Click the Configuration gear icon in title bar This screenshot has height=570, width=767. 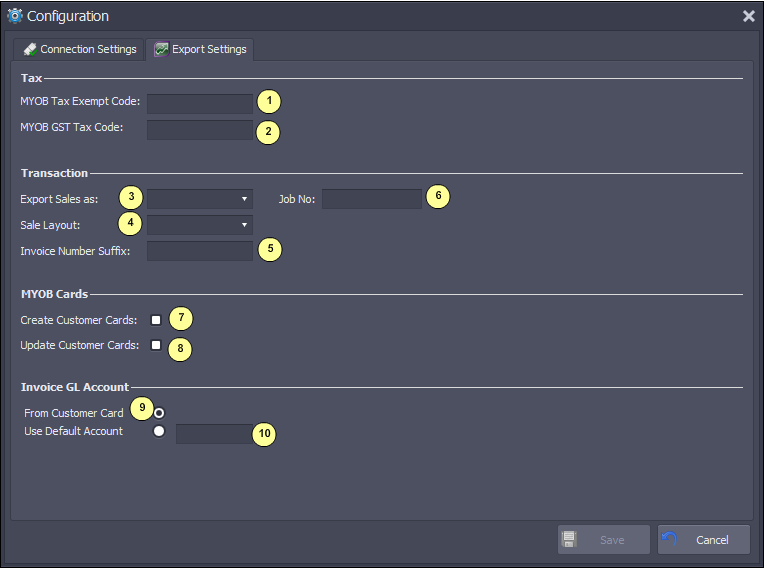coord(15,16)
